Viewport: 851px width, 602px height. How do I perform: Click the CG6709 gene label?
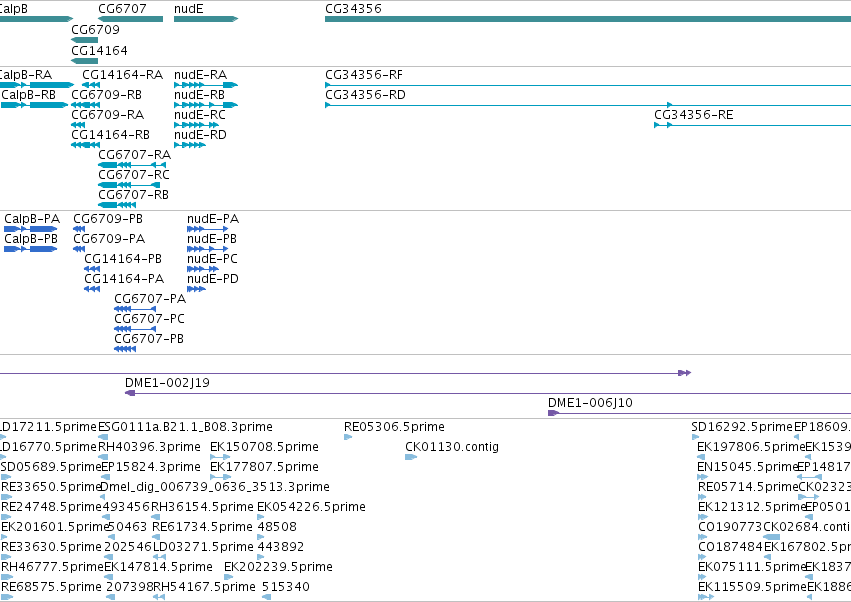pyautogui.click(x=96, y=29)
